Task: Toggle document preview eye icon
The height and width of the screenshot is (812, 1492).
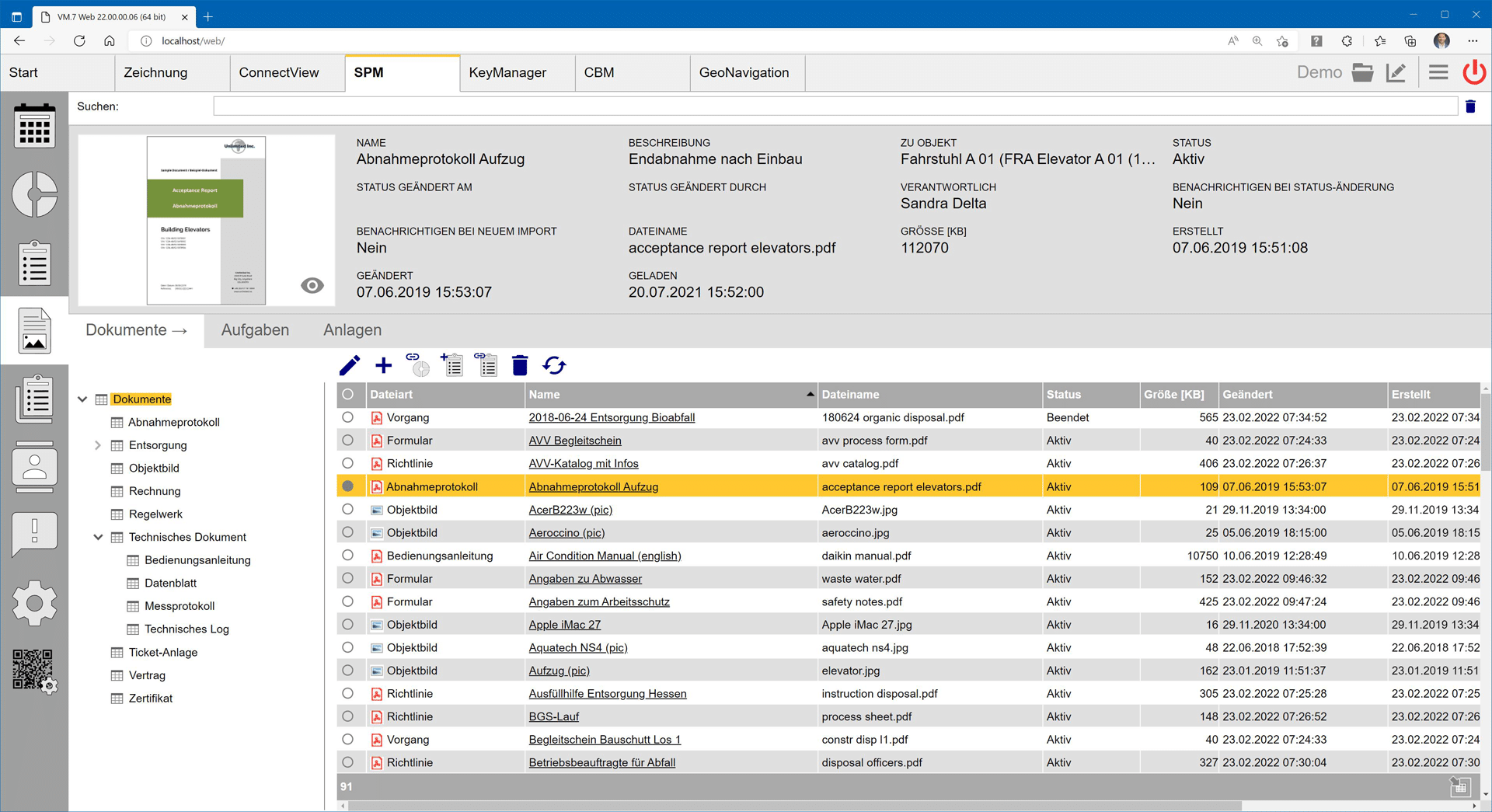Action: (x=312, y=285)
